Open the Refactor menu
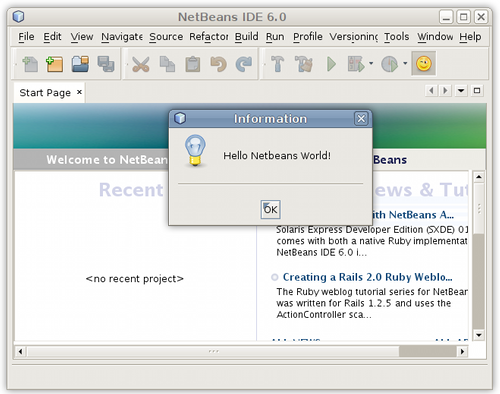500x394 pixels. coord(209,36)
